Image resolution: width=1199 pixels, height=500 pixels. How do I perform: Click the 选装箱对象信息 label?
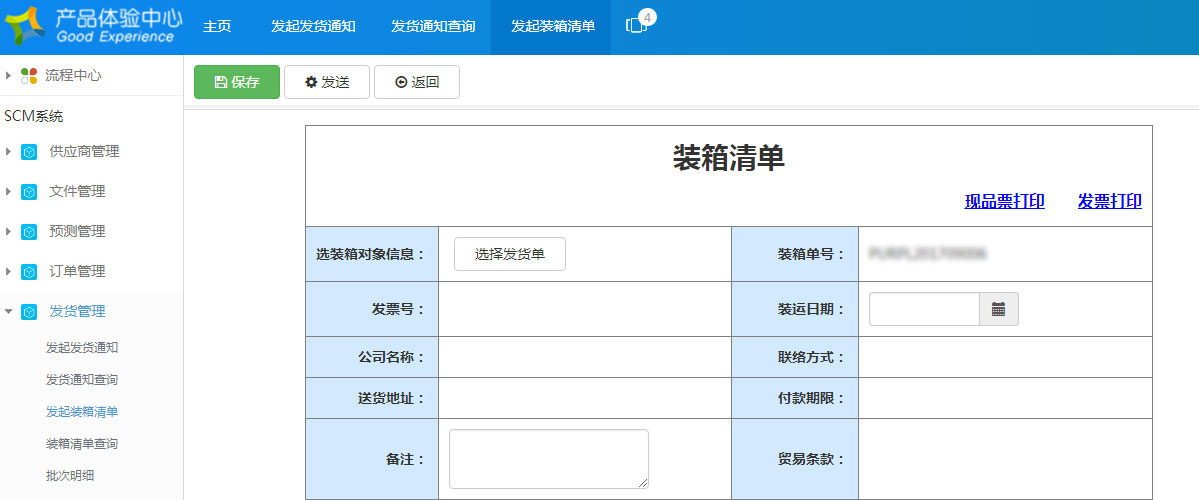click(x=370, y=255)
